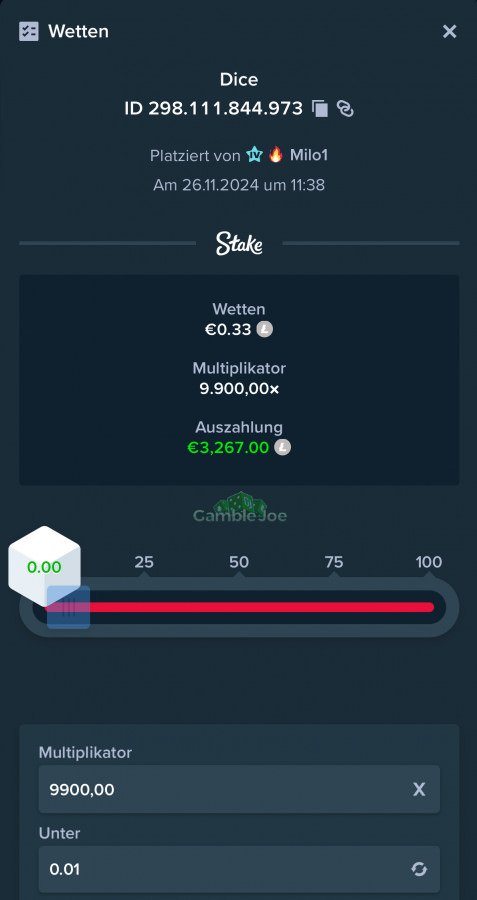Screen dimensions: 477x900
Task: Click the Litecoin icon beside €0.33
Action: point(265,329)
